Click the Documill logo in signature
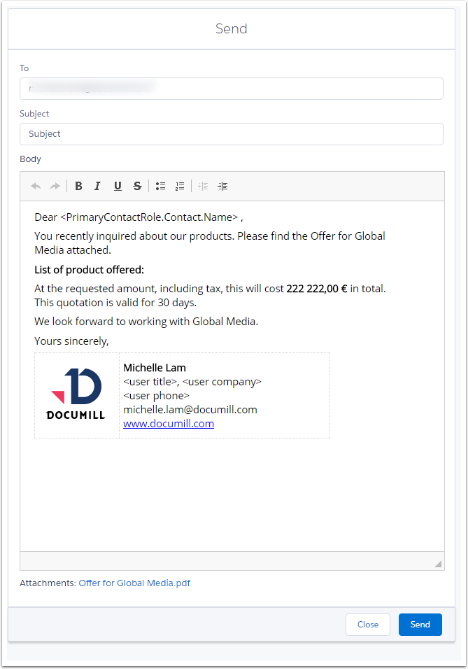The height and width of the screenshot is (669, 468). click(x=76, y=394)
